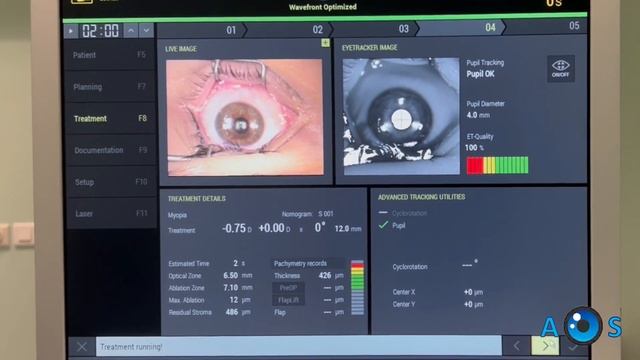Click the Pupil OK status text
Viewport: 640px width, 360px height.
pos(480,74)
